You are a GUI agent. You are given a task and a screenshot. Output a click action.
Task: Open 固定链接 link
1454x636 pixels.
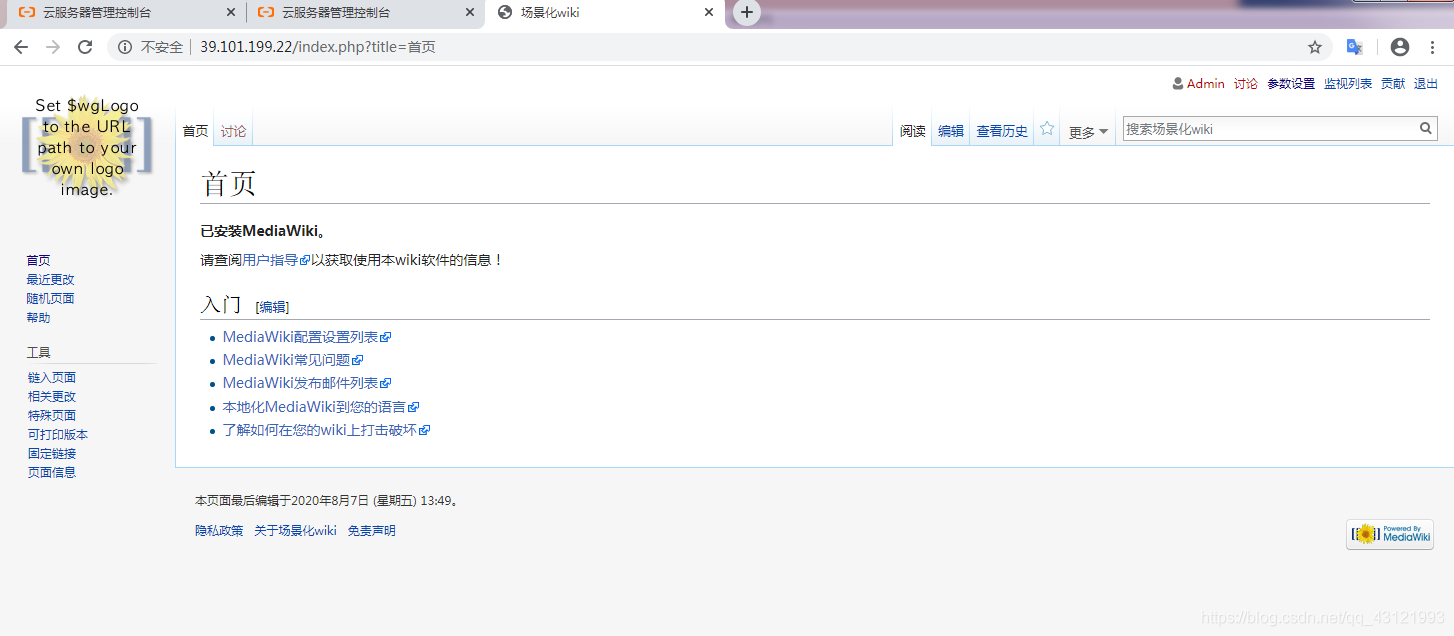pos(52,453)
